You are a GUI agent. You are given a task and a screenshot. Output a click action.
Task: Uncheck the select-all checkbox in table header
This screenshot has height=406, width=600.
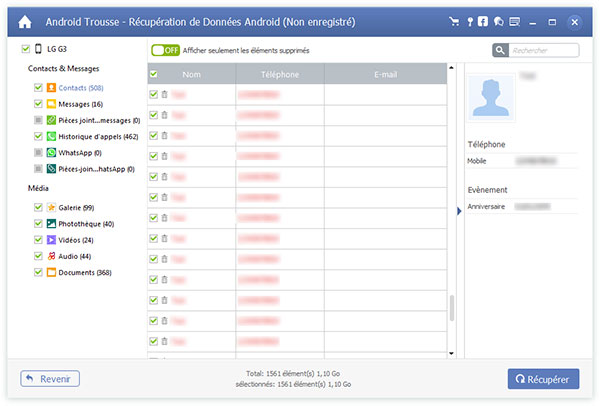(x=154, y=74)
